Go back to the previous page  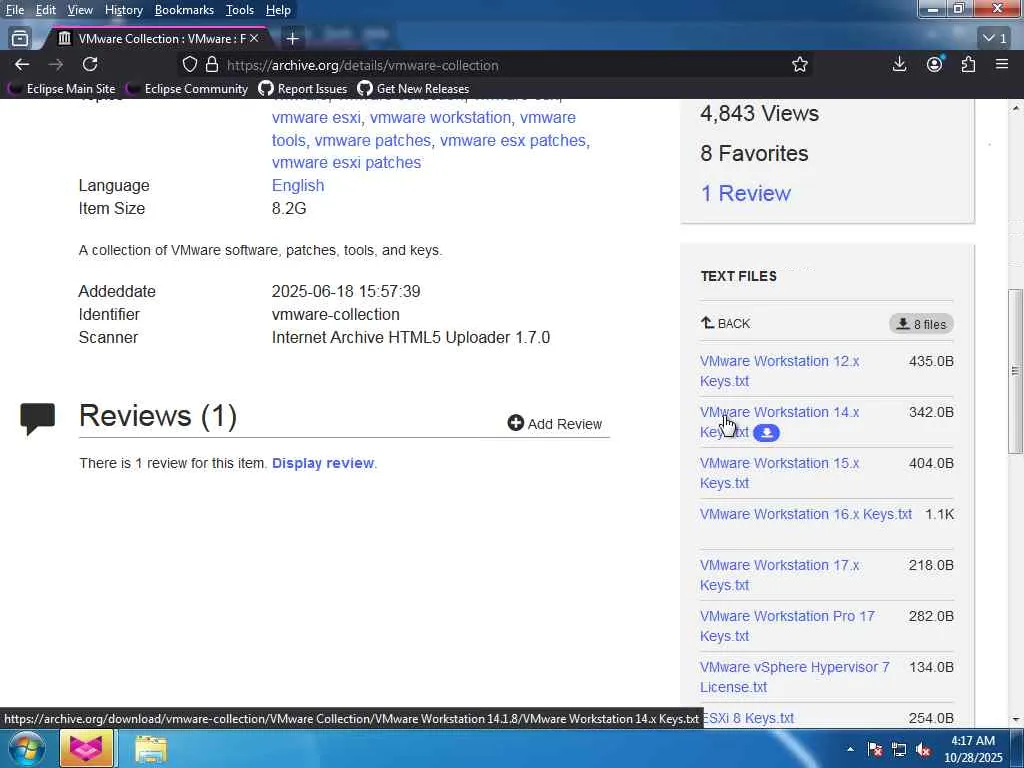point(22,64)
